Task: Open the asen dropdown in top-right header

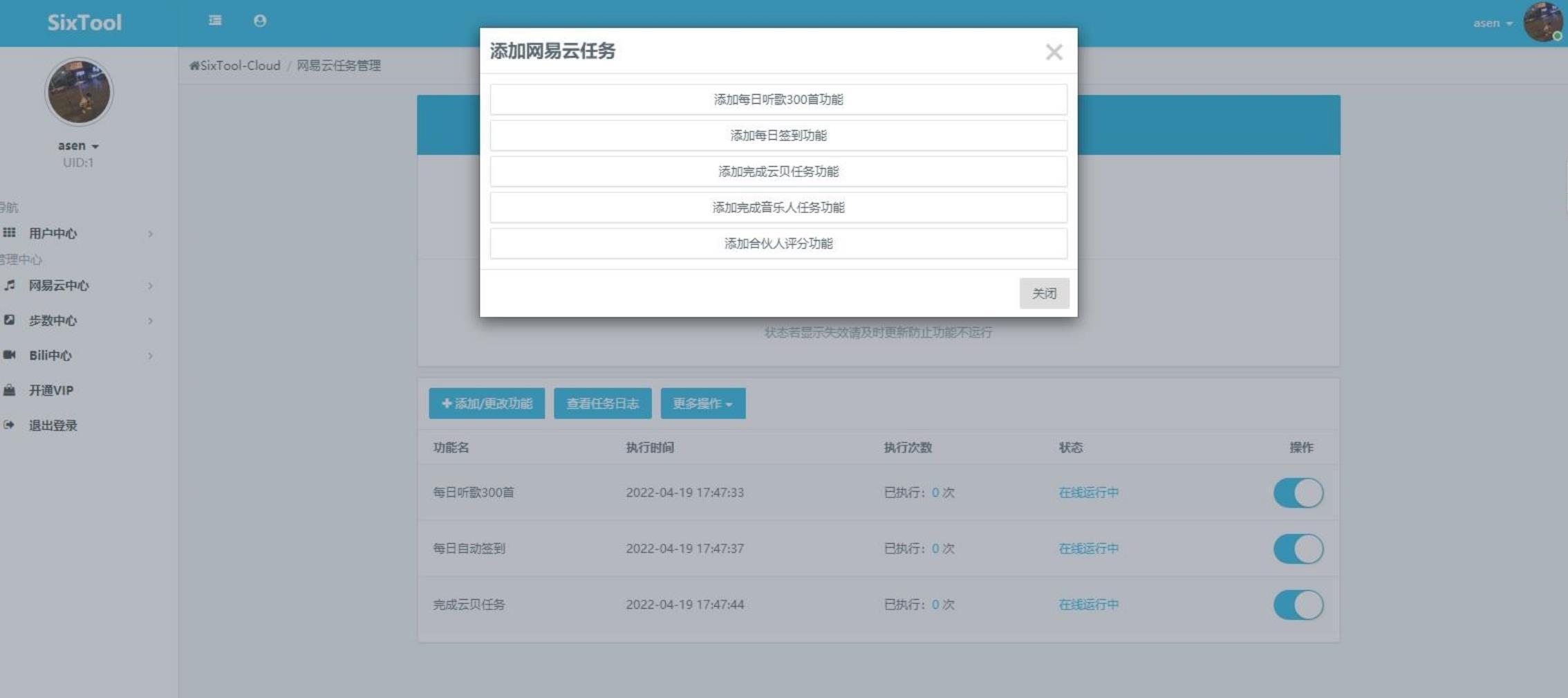Action: coord(1493,23)
